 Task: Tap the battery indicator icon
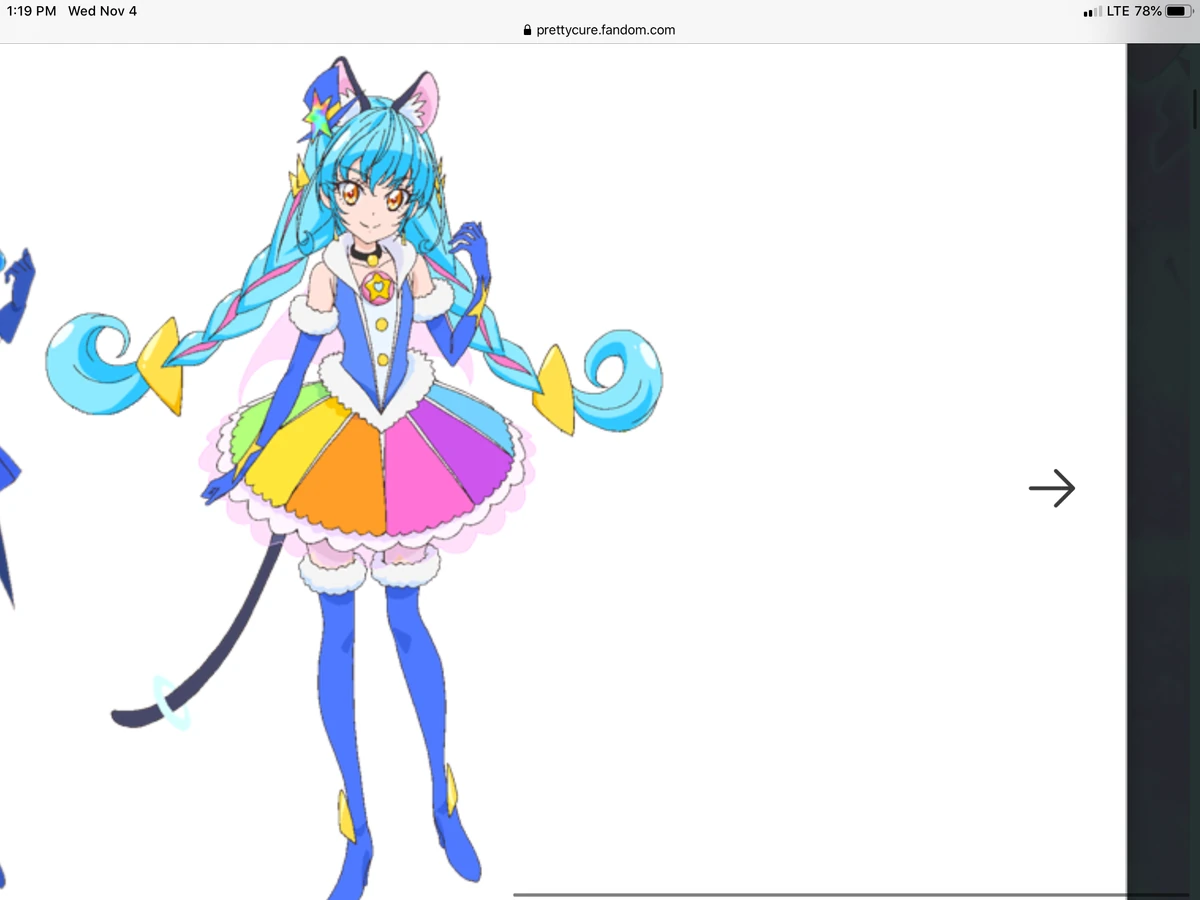pos(1177,11)
